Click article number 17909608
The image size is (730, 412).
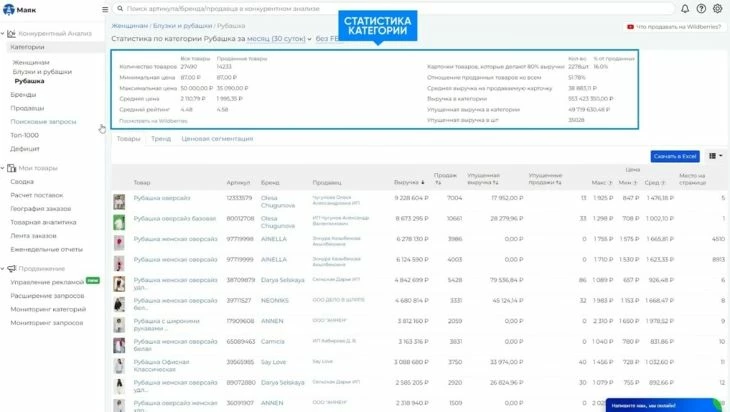240,321
